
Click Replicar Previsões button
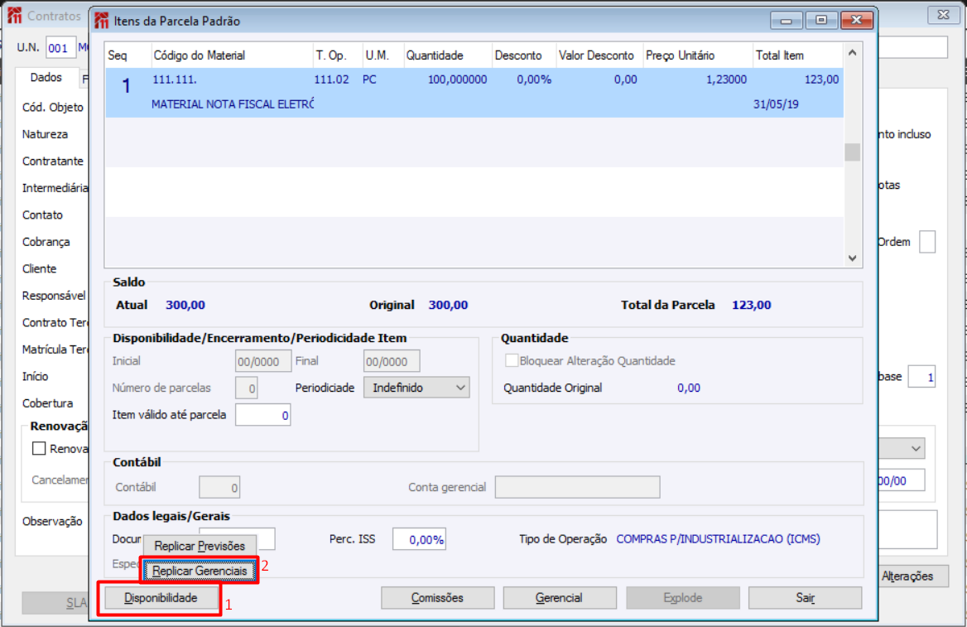pos(199,546)
